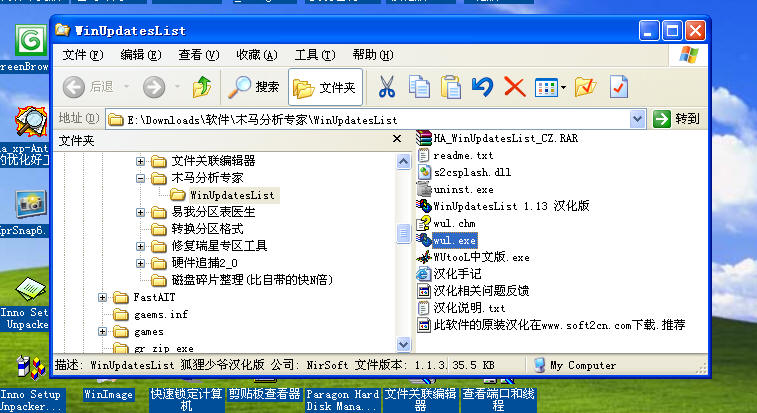
Task: Select the HA_WinUpdatesList_CZ.RAR file icon
Action: tap(423, 138)
